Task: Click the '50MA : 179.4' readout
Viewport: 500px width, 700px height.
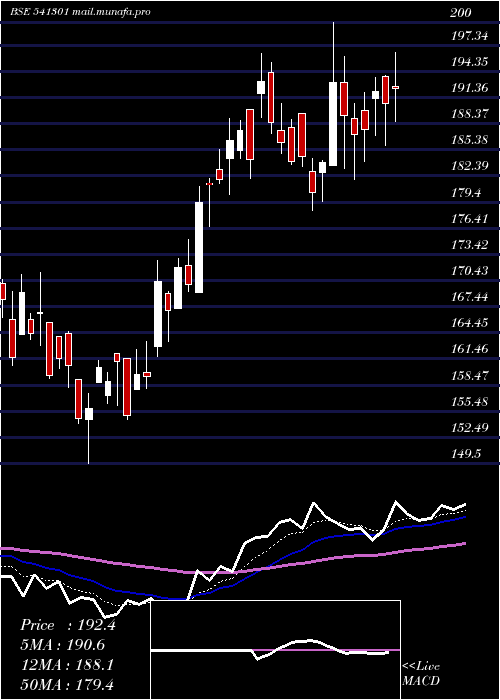Action: pos(67,684)
